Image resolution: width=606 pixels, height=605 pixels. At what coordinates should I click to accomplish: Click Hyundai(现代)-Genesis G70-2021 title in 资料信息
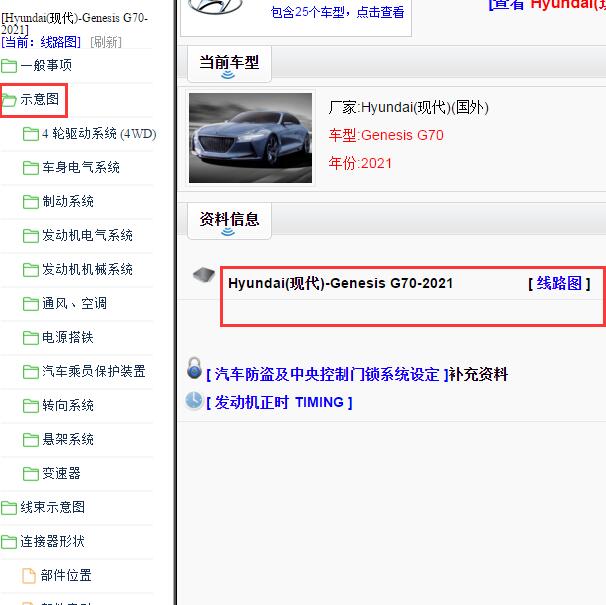click(x=340, y=283)
